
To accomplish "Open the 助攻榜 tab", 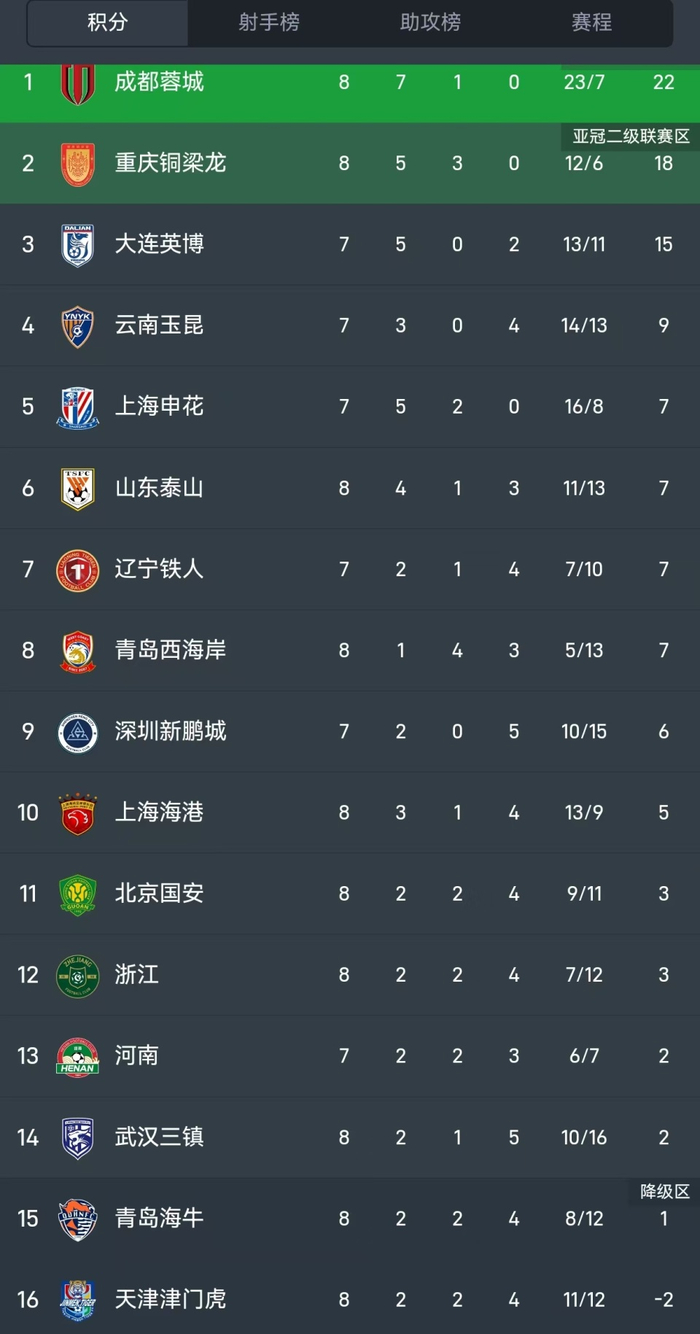I will click(x=430, y=22).
